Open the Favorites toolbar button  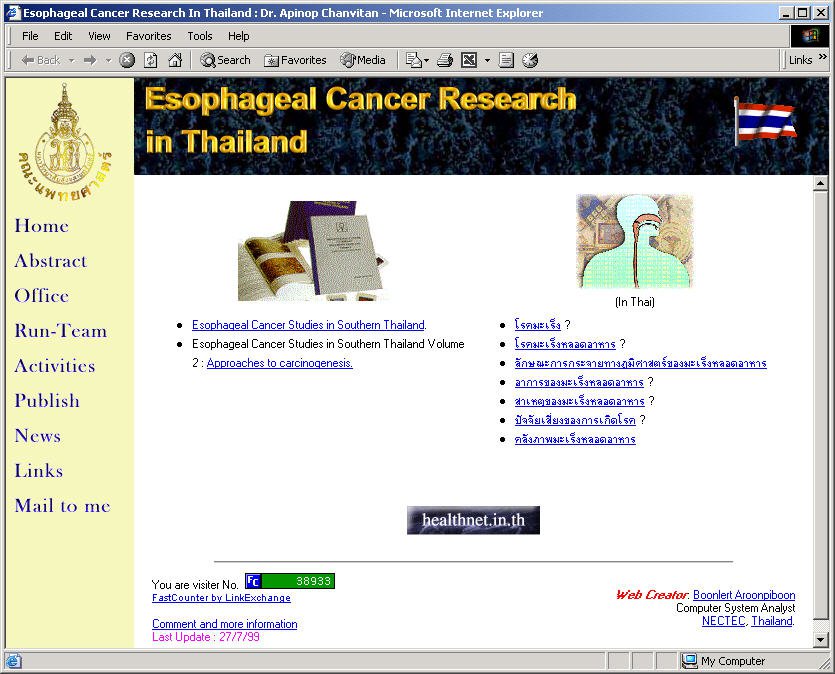point(295,60)
